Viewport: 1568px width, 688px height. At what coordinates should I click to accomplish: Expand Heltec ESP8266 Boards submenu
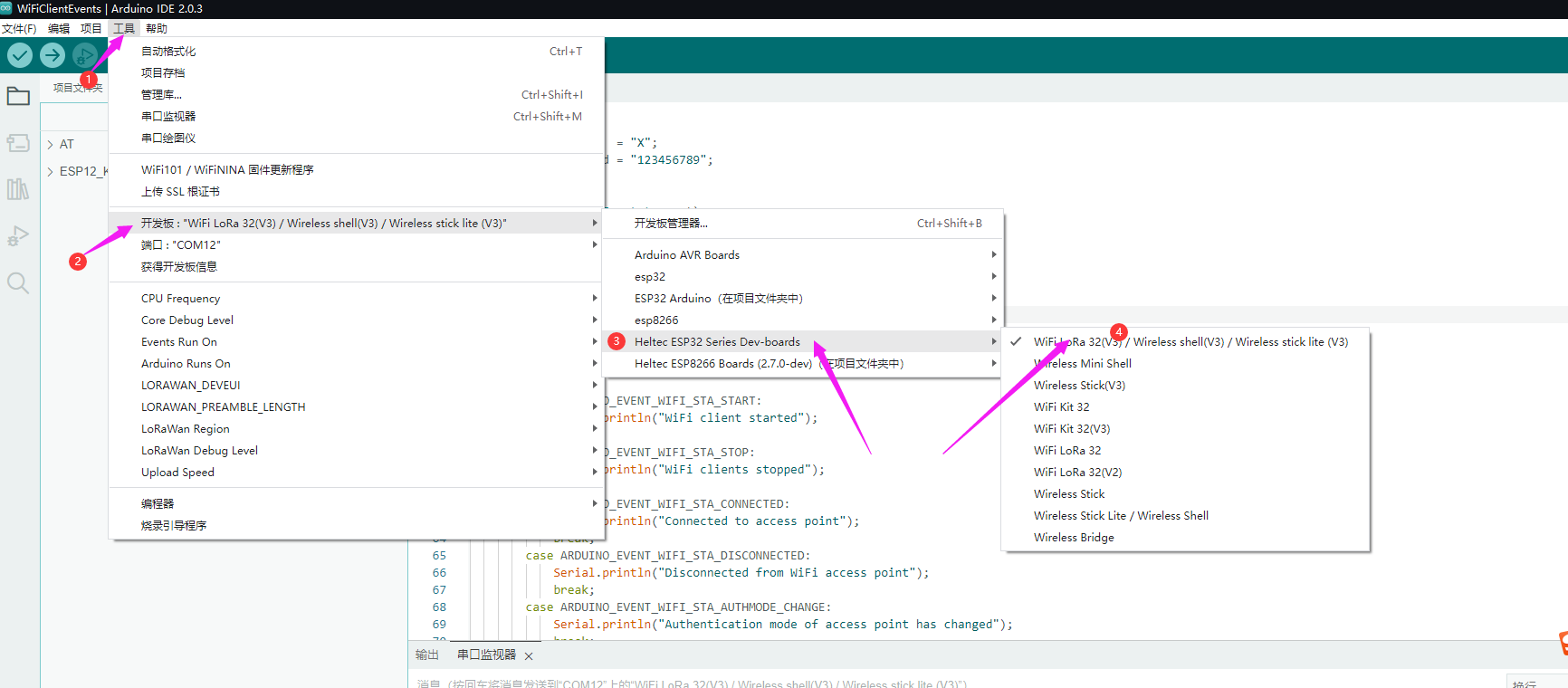(x=803, y=364)
